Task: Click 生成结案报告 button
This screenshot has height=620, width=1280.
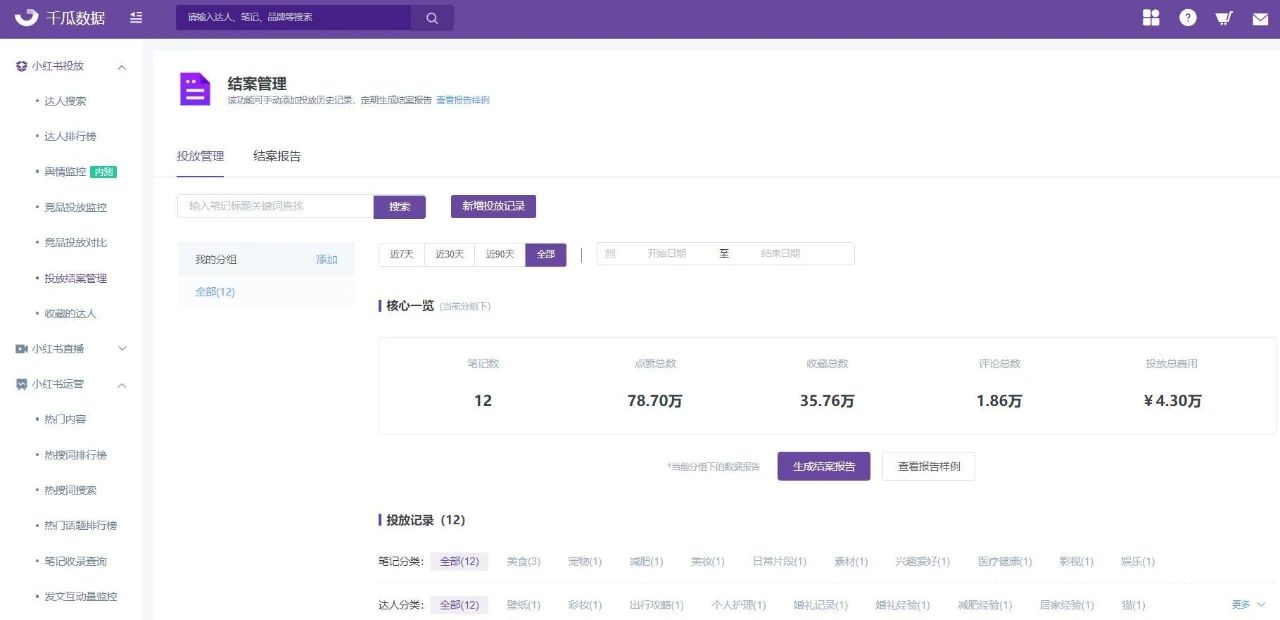Action: 824,467
